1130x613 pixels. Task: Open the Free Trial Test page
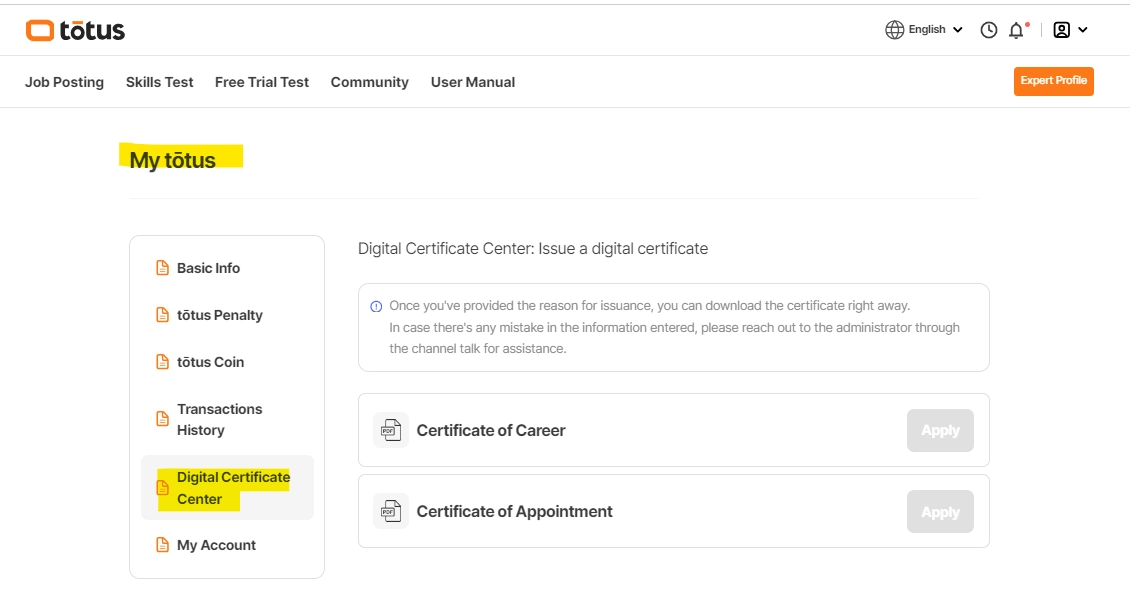pyautogui.click(x=262, y=82)
